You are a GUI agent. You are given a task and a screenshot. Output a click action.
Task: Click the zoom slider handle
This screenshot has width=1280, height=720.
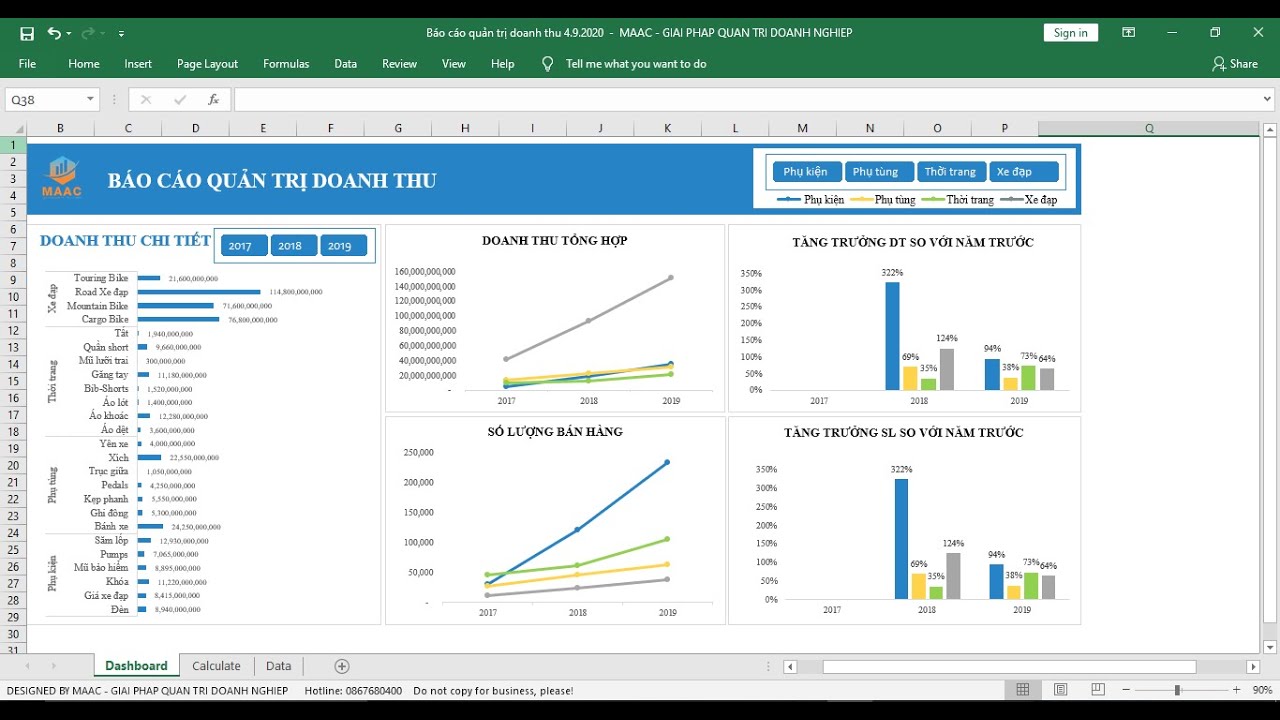click(1177, 690)
